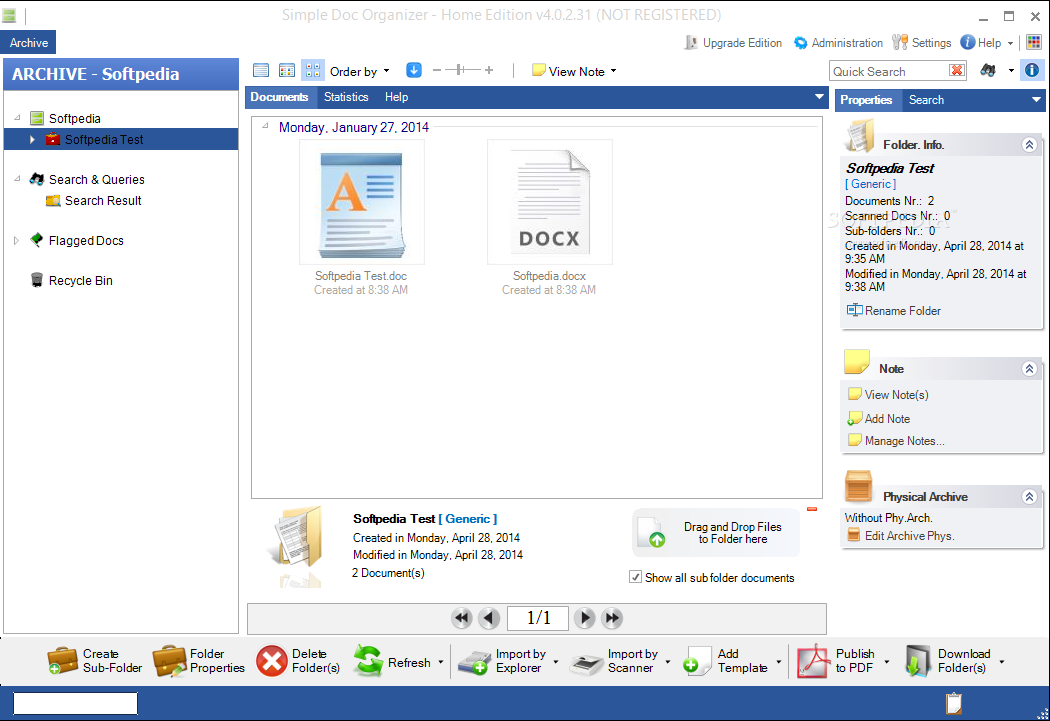Open Manage Notes link
Image resolution: width=1050 pixels, height=721 pixels.
point(897,440)
